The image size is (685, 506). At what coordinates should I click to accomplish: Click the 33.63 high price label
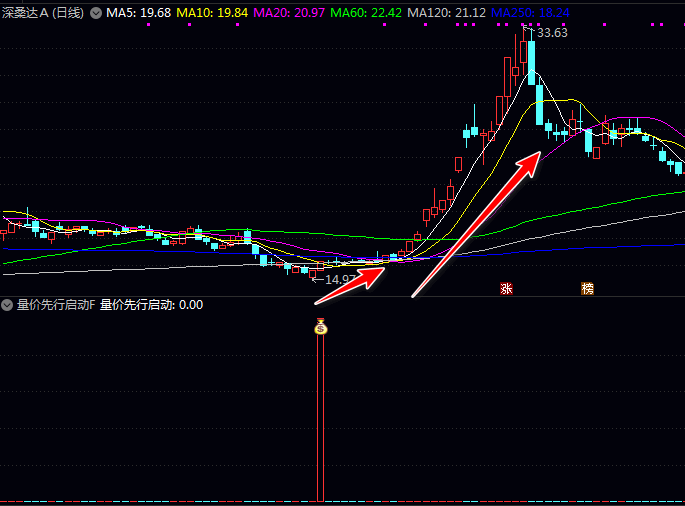(x=552, y=33)
